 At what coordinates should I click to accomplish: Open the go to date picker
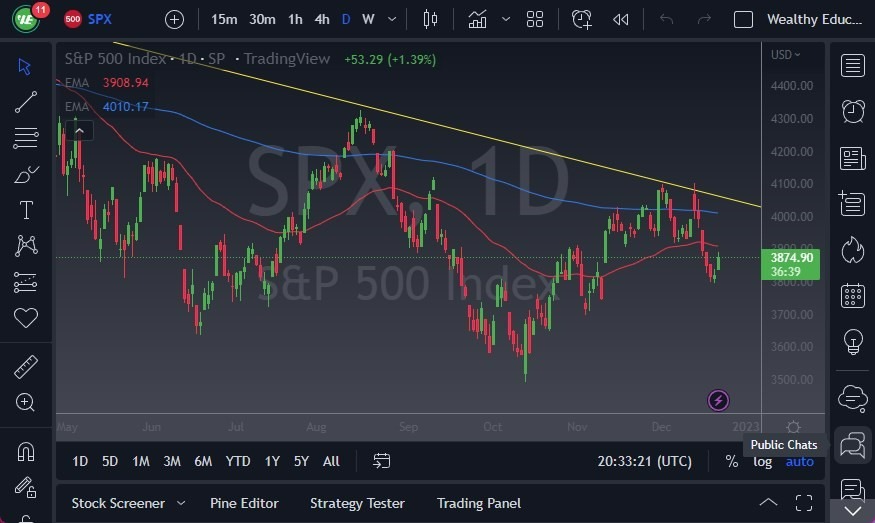(x=382, y=461)
